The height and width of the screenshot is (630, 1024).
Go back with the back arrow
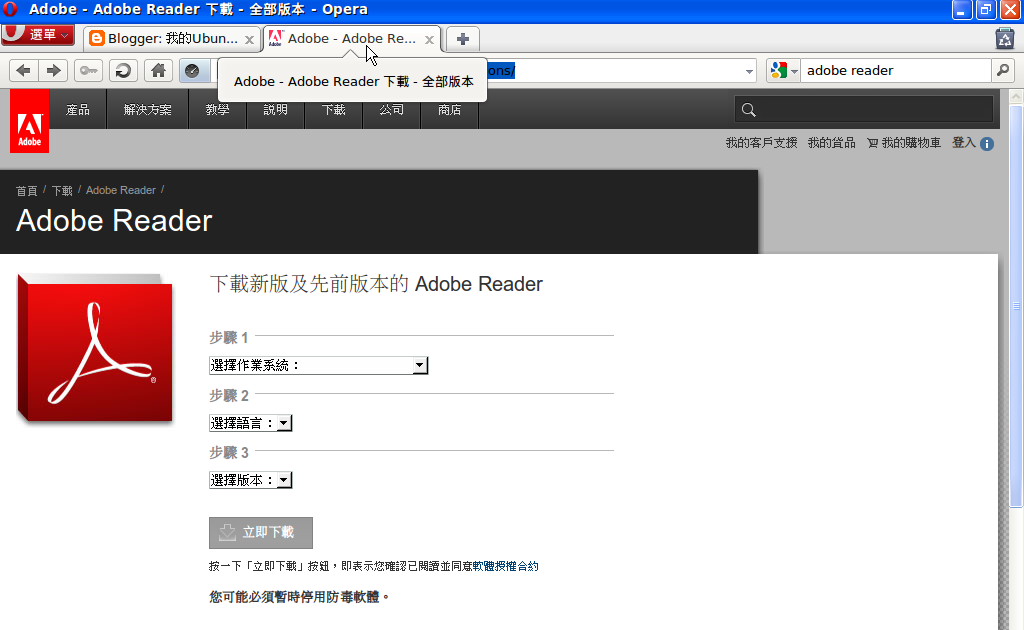coord(24,71)
